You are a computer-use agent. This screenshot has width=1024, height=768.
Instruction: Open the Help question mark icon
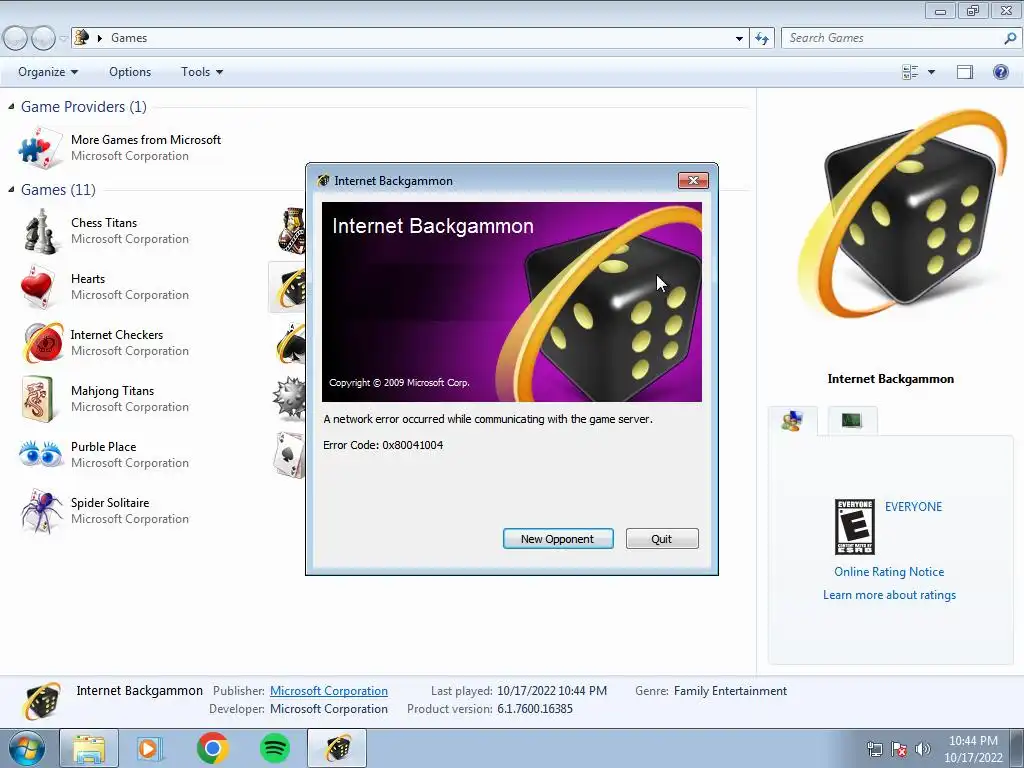(x=1000, y=72)
